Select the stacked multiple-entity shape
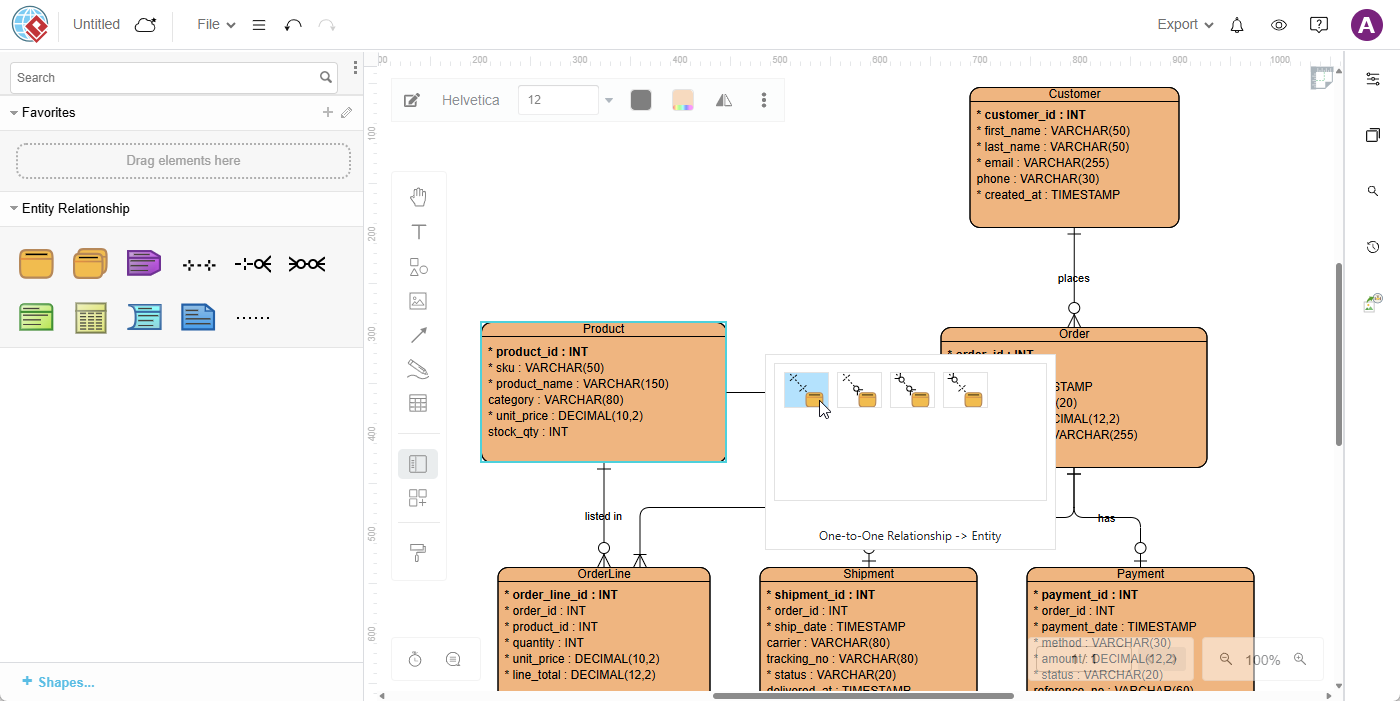This screenshot has width=1400, height=701. tap(90, 264)
